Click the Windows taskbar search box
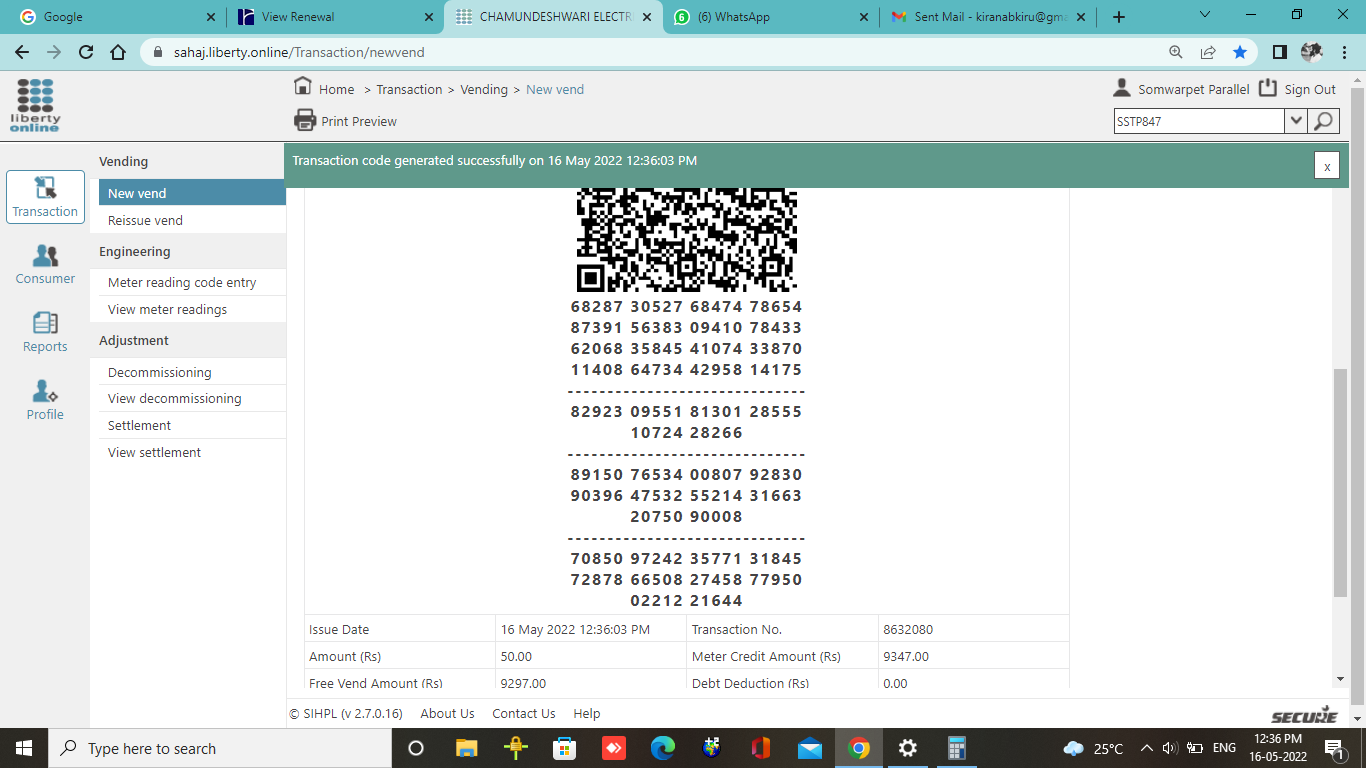 (219, 748)
